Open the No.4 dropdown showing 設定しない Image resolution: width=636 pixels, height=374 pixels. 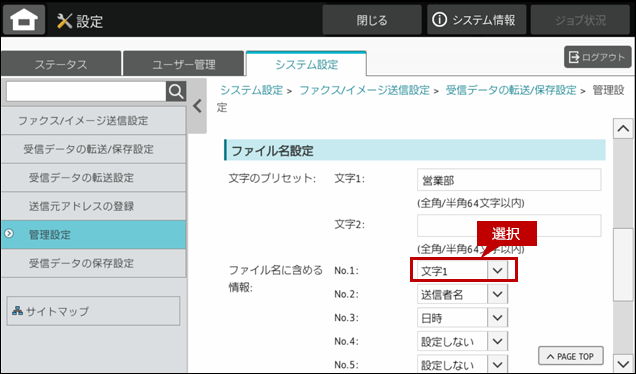(462, 341)
